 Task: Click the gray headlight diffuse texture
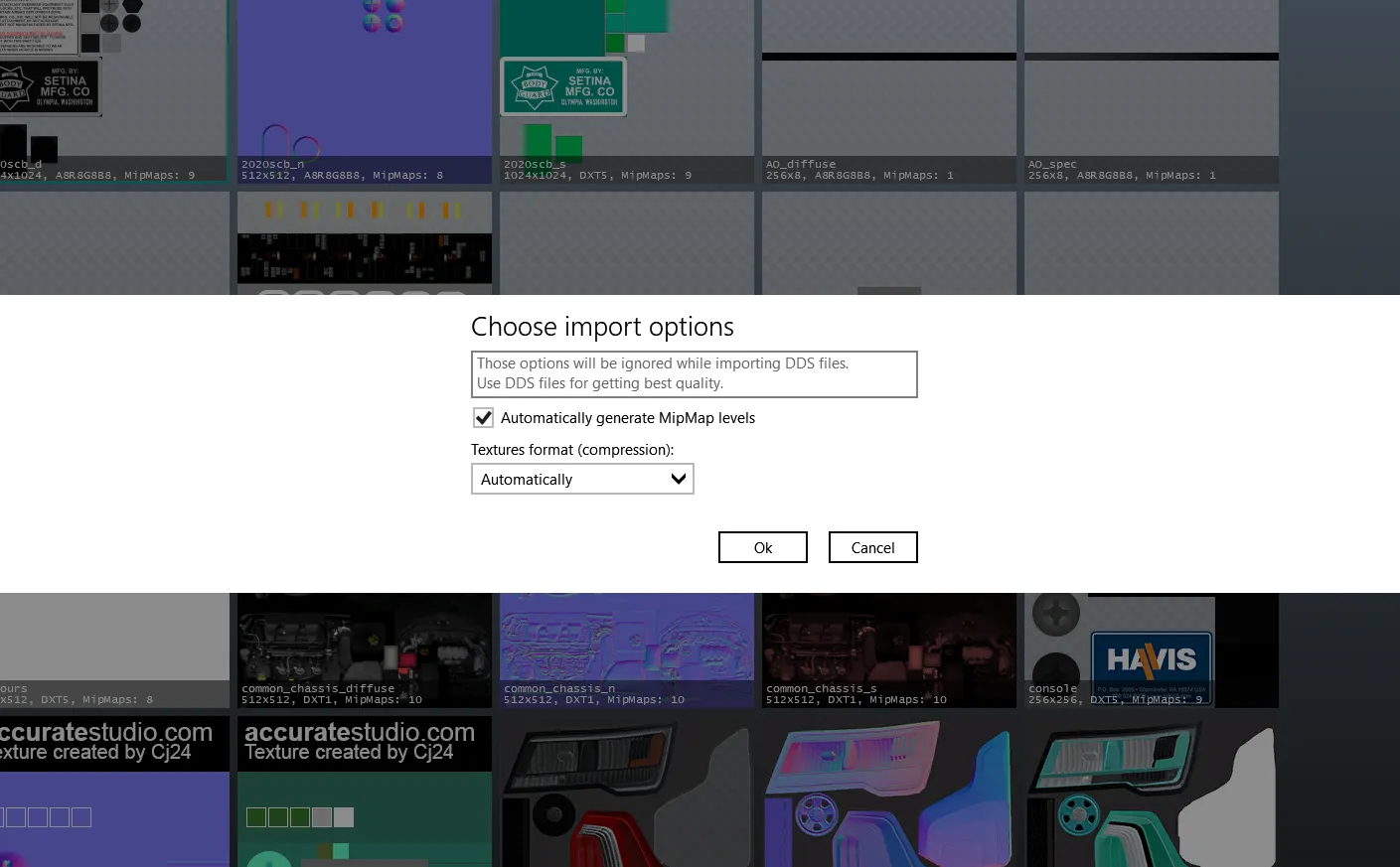coord(626,795)
